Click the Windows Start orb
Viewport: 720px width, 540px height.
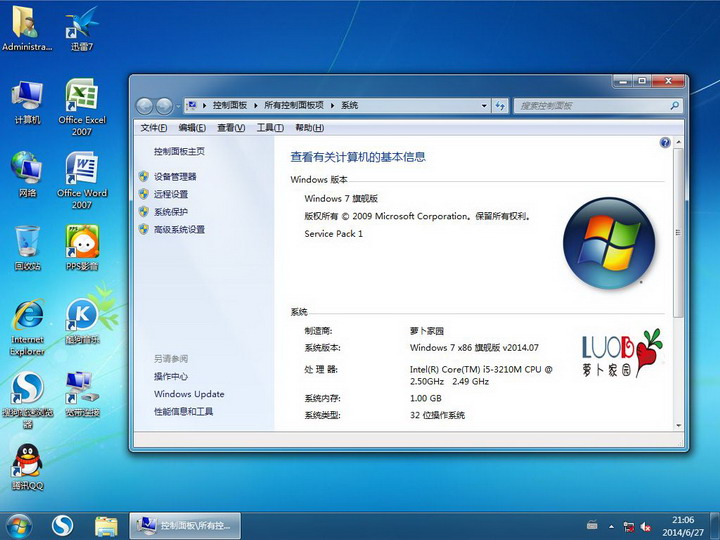coord(19,526)
